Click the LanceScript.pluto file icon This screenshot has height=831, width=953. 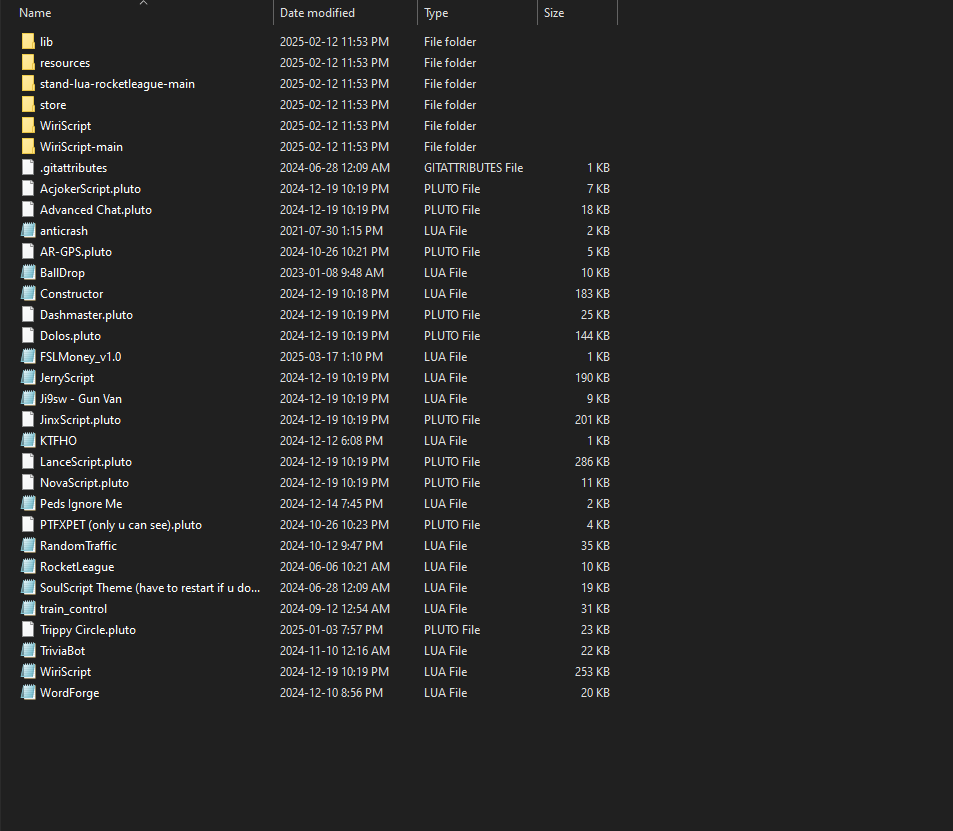[x=28, y=461]
